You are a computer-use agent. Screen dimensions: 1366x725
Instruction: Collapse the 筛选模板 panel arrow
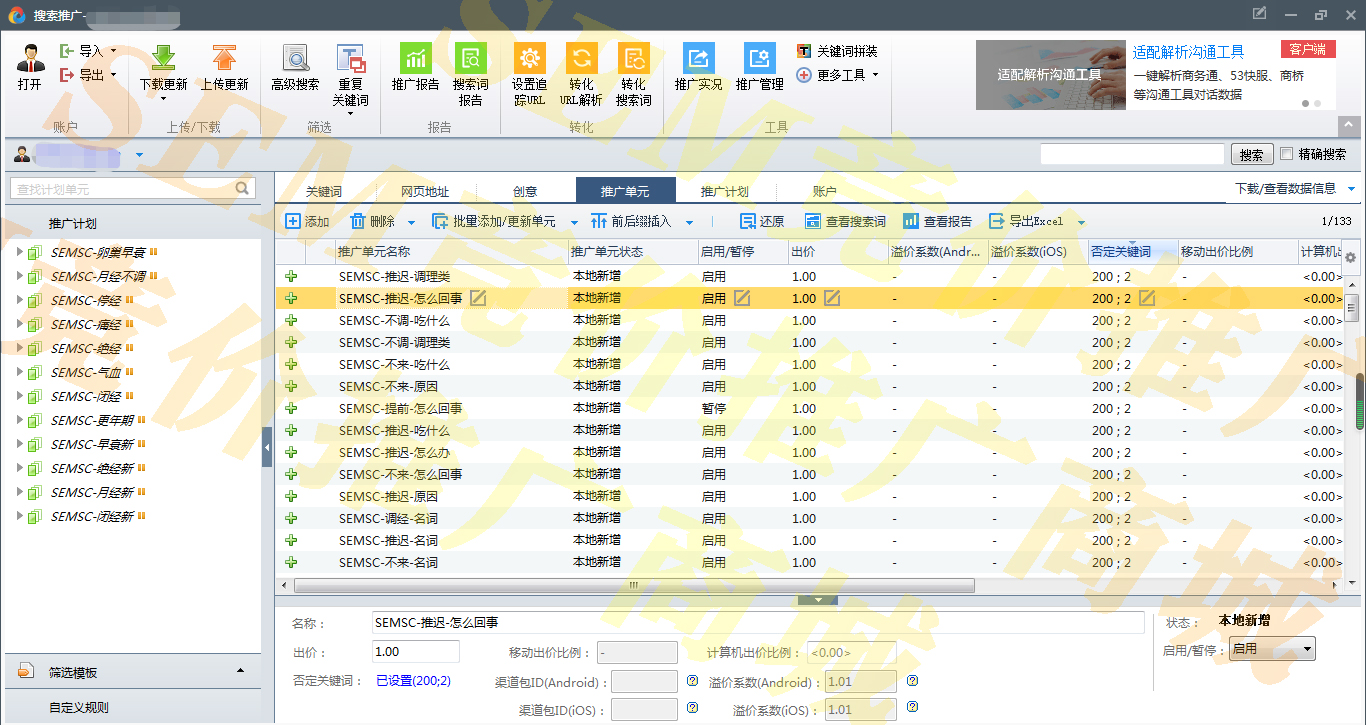click(x=240, y=671)
